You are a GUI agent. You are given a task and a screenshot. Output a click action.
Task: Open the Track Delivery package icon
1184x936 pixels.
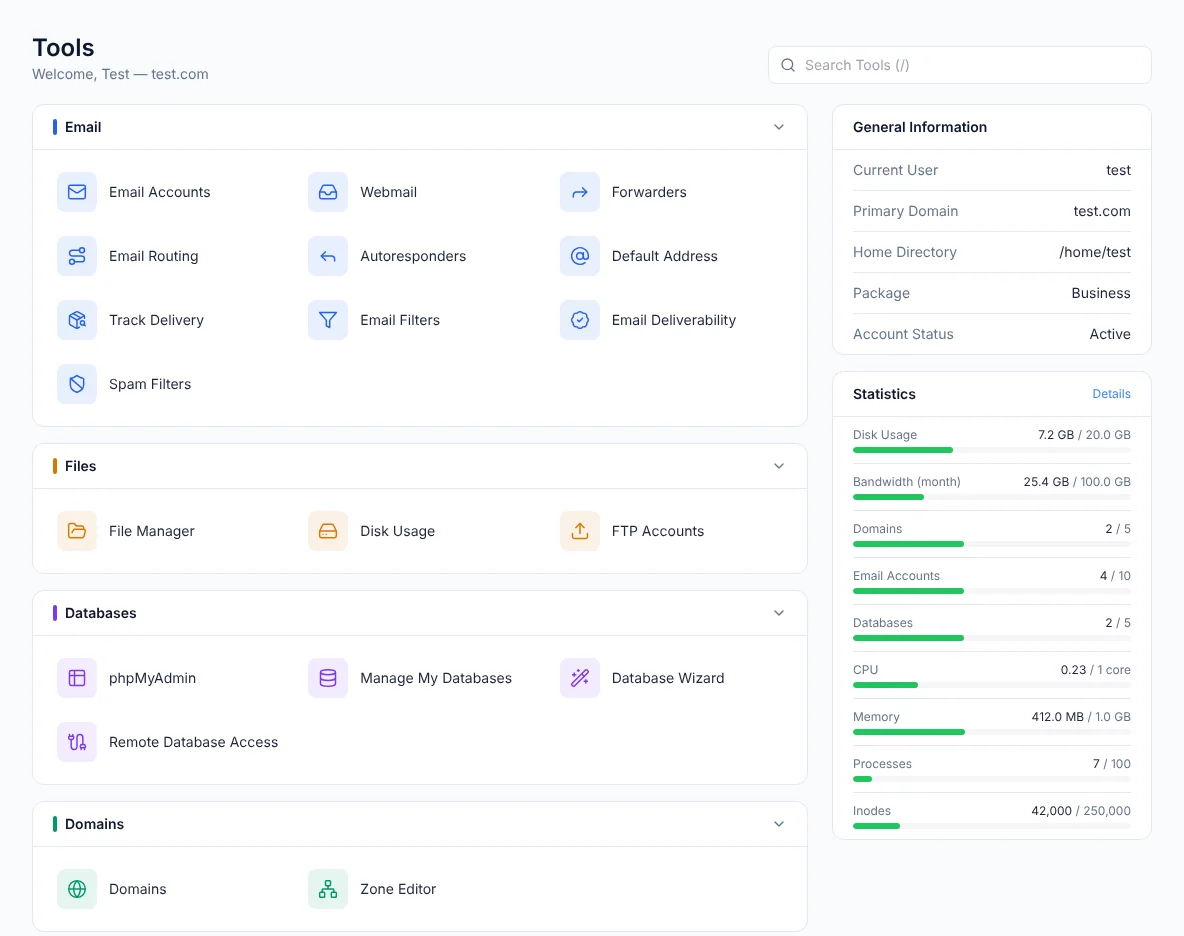point(77,320)
